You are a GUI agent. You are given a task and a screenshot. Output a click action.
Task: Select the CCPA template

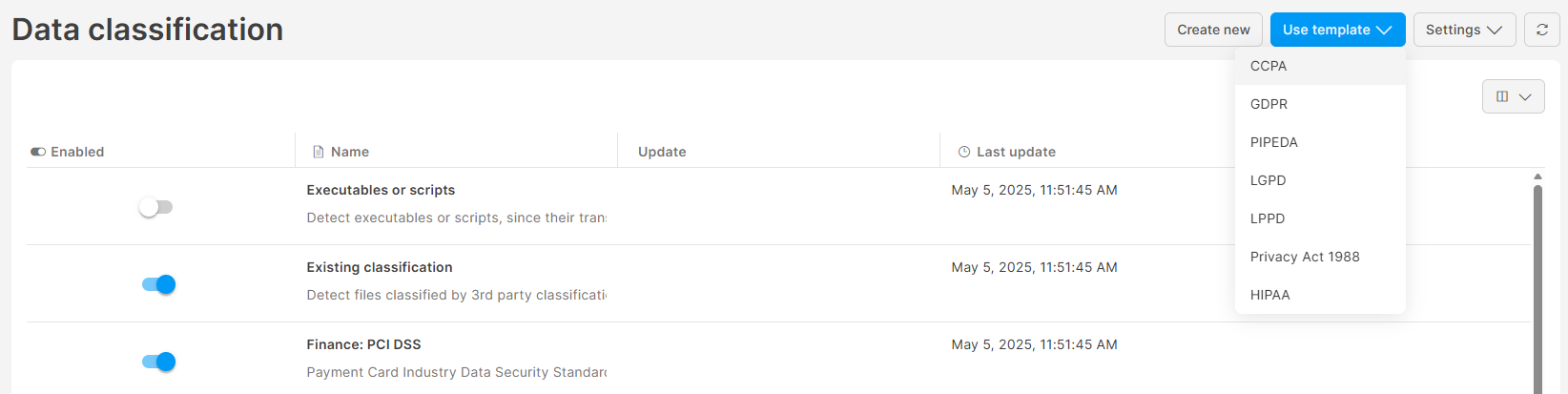(x=1269, y=66)
